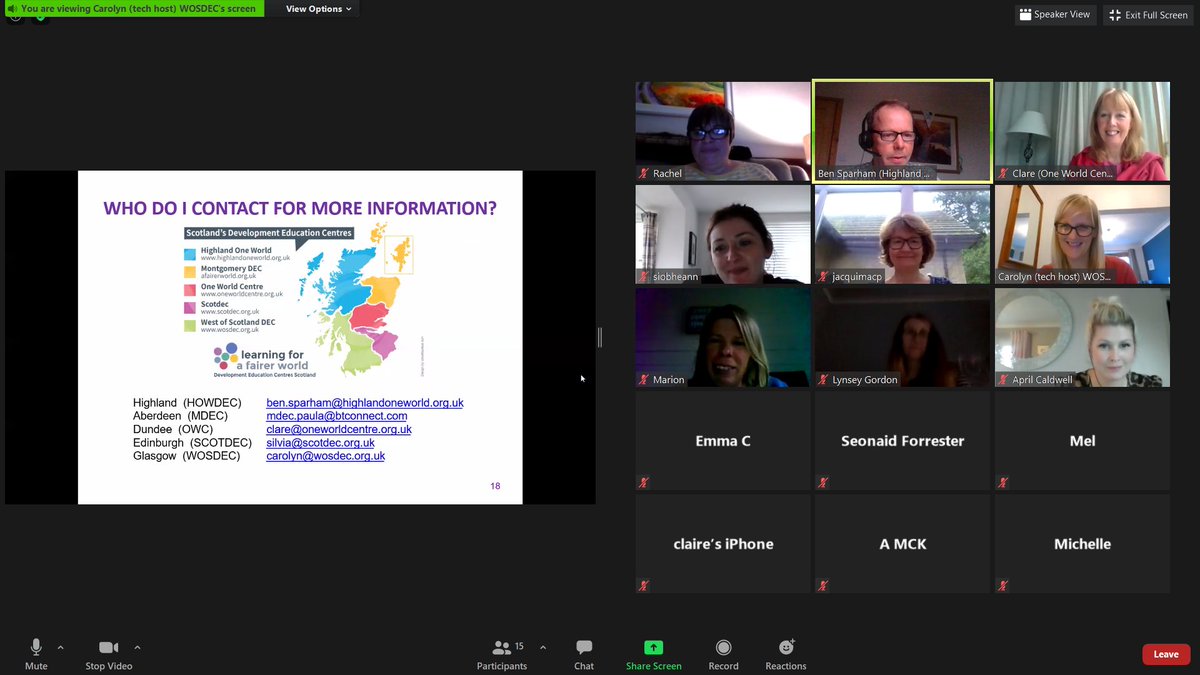
Task: Select Ben Sparham's video tile
Action: click(902, 131)
